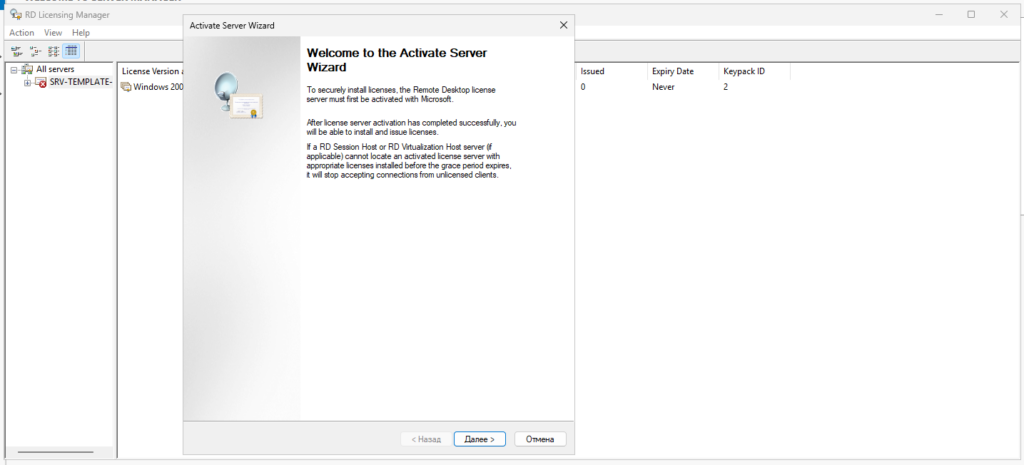Click the All servers tree icon

27,69
